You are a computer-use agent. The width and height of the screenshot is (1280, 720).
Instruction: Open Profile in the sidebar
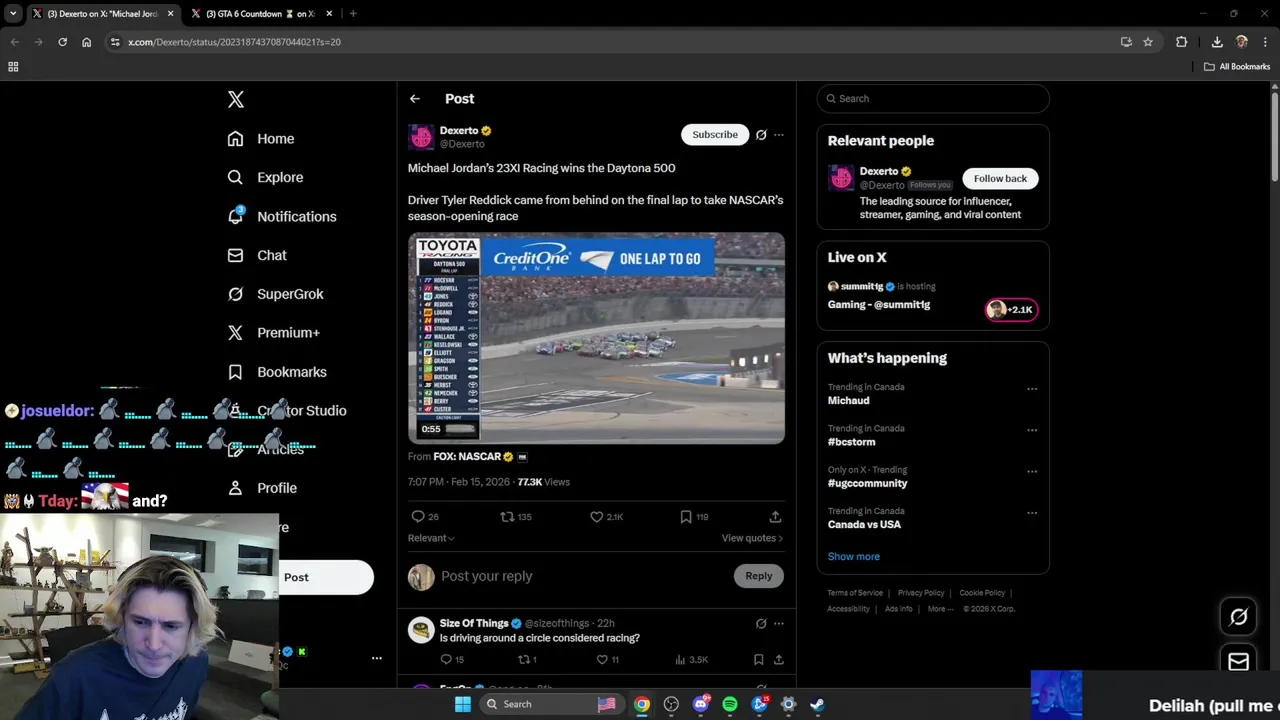262,488
